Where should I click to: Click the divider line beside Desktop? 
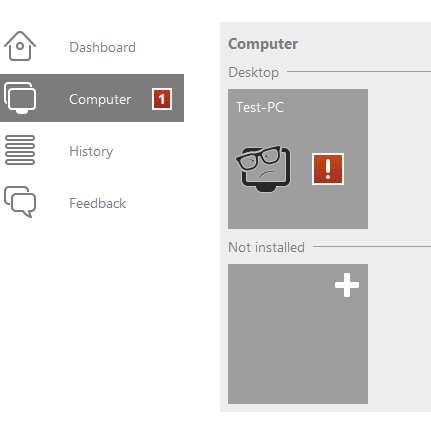pyautogui.click(x=359, y=71)
